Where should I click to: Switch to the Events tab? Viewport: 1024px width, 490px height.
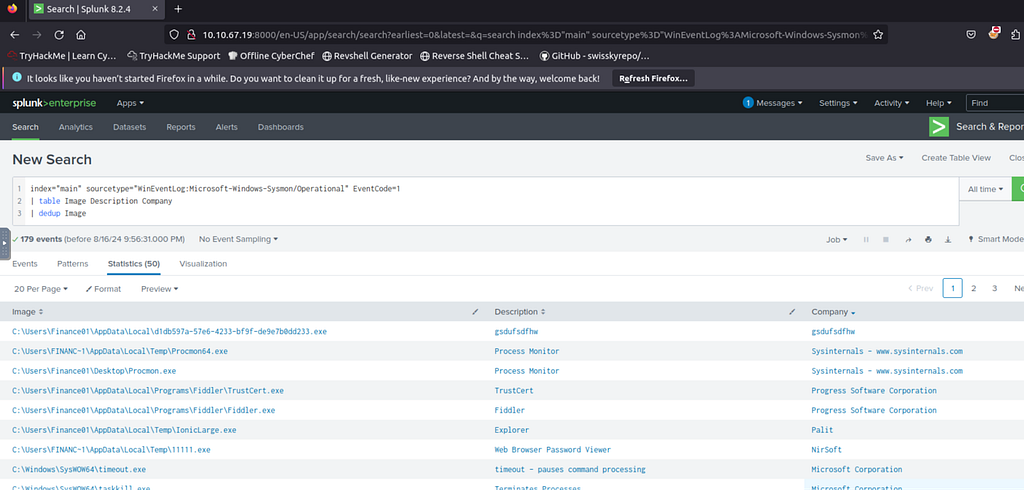pos(25,264)
